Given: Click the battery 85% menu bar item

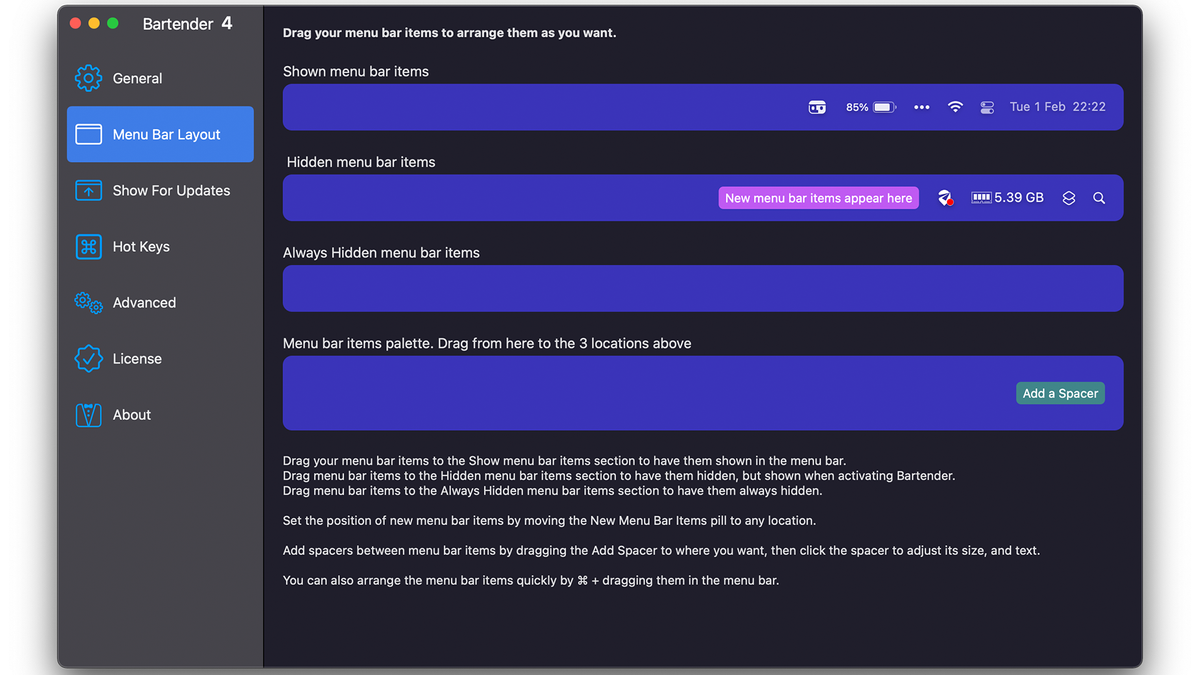Looking at the screenshot, I should (871, 107).
